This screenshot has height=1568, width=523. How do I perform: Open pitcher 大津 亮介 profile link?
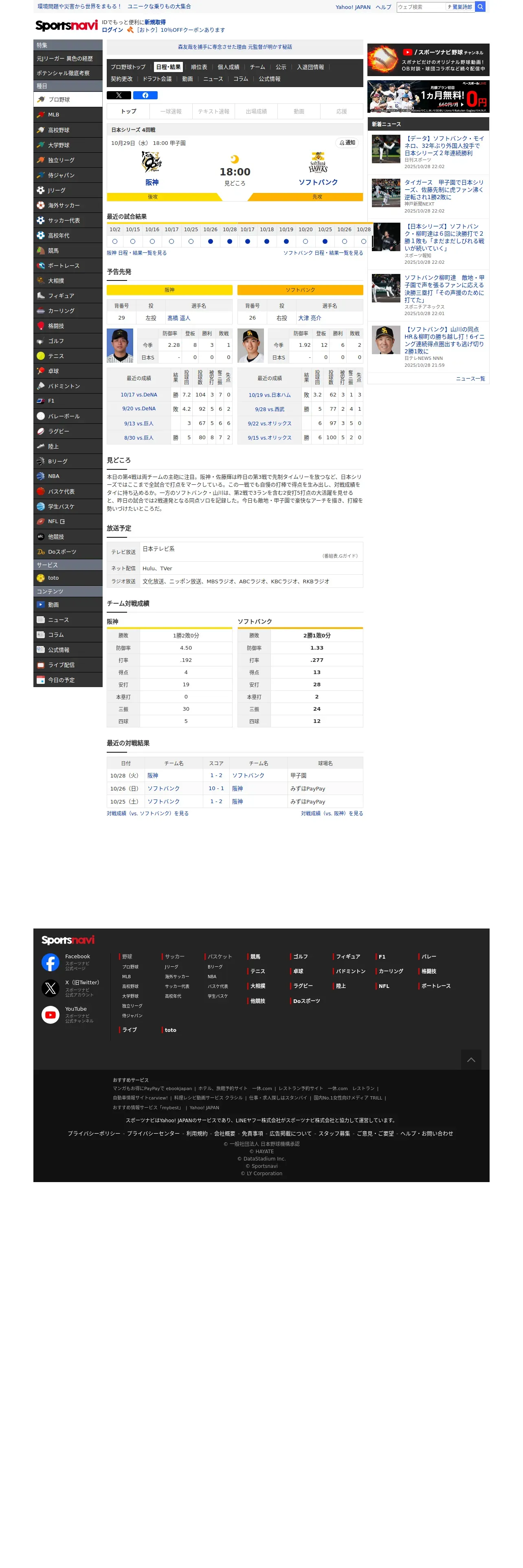point(309,318)
